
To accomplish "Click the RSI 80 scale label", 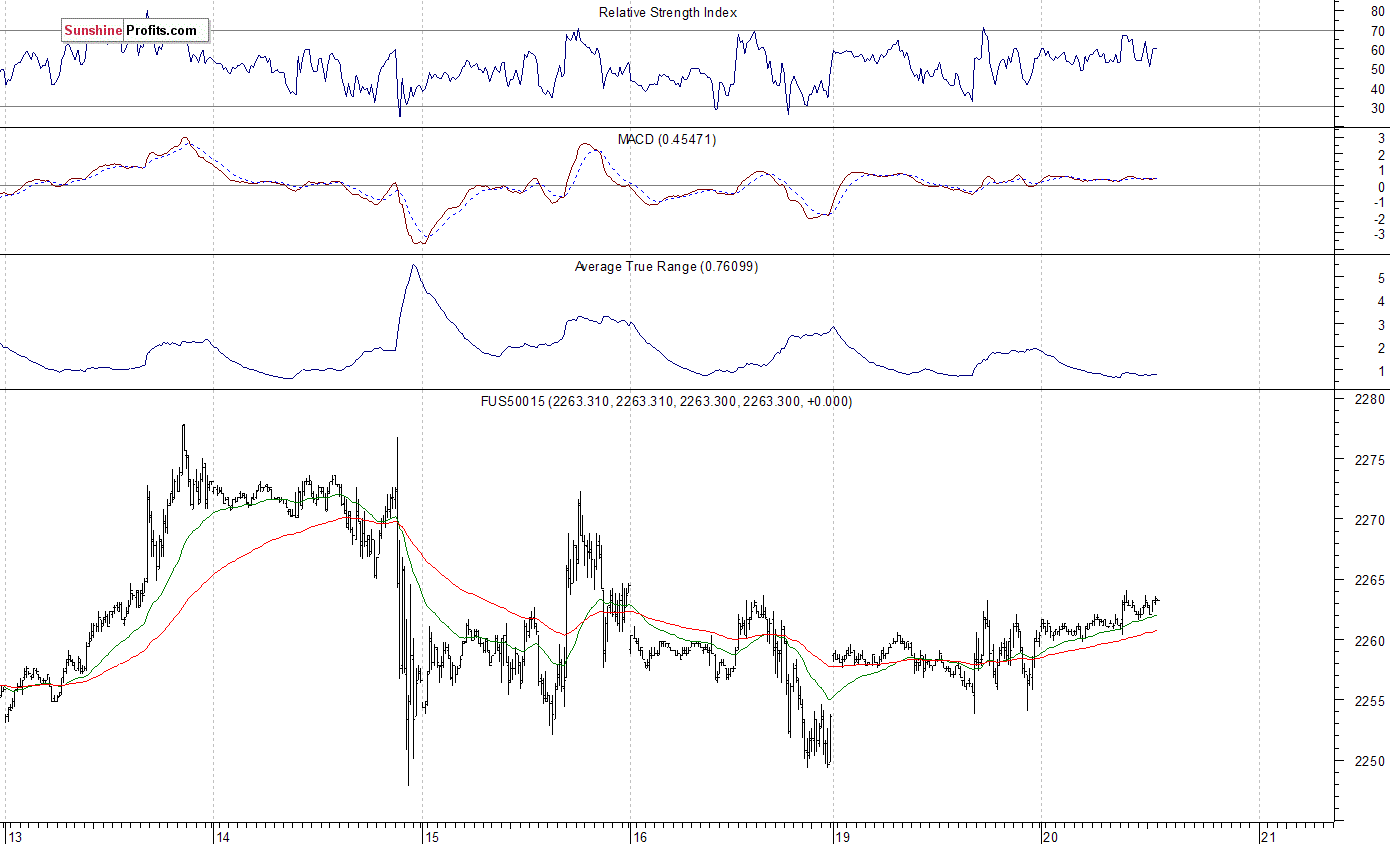I will [x=1378, y=12].
